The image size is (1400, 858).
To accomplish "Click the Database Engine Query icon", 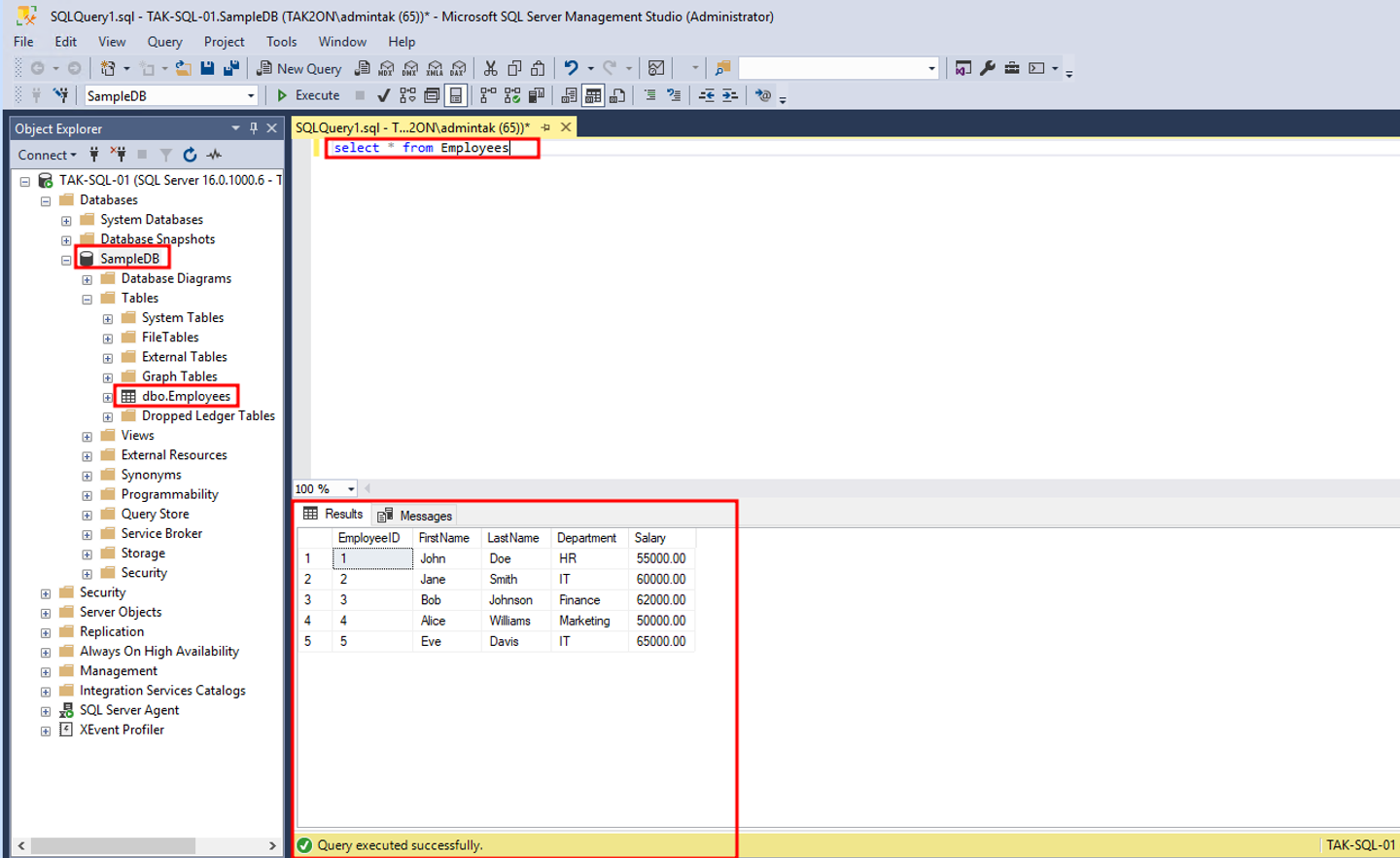I will pyautogui.click(x=362, y=68).
